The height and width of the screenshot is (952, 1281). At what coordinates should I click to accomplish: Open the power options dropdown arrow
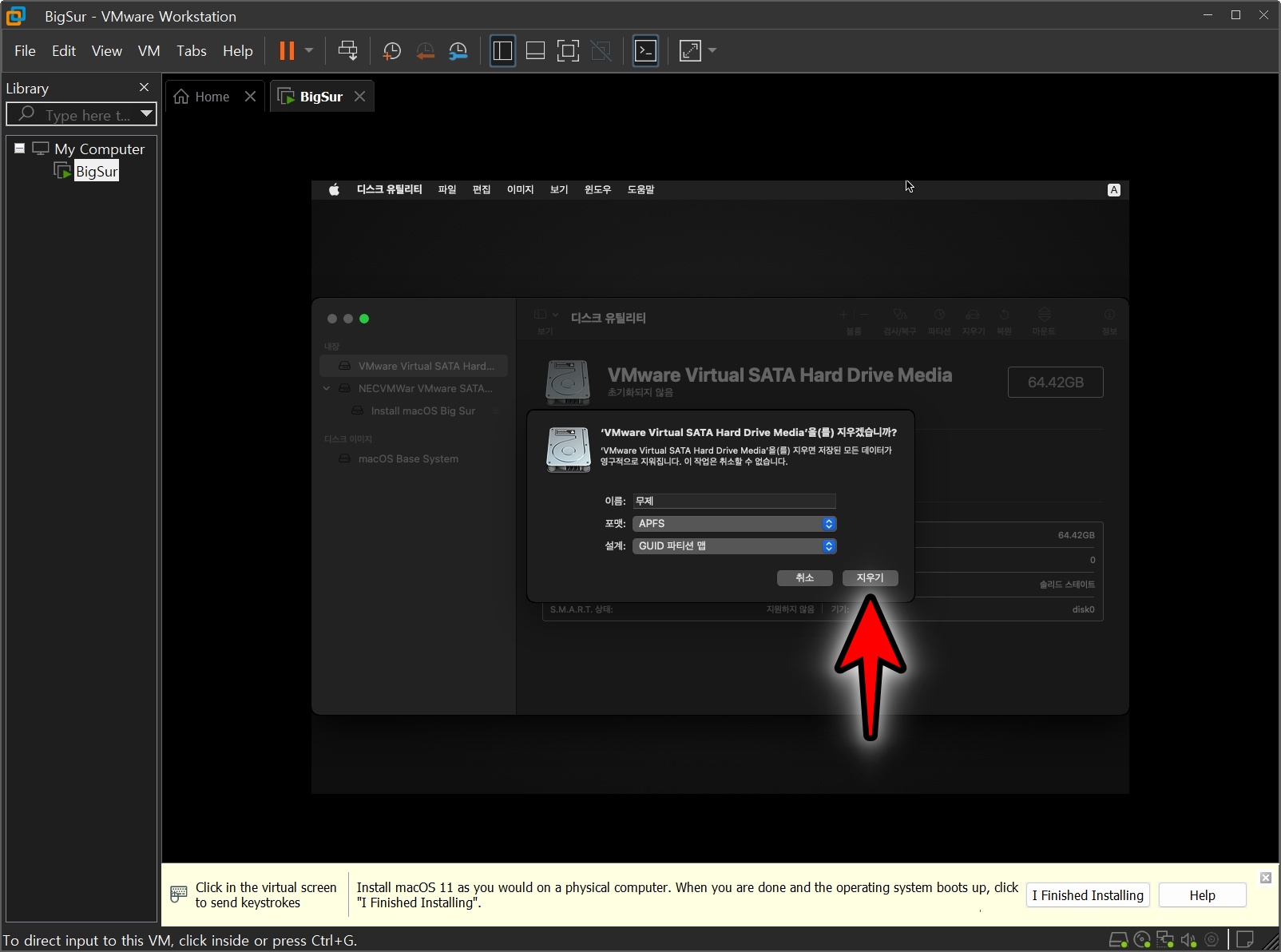pos(309,51)
